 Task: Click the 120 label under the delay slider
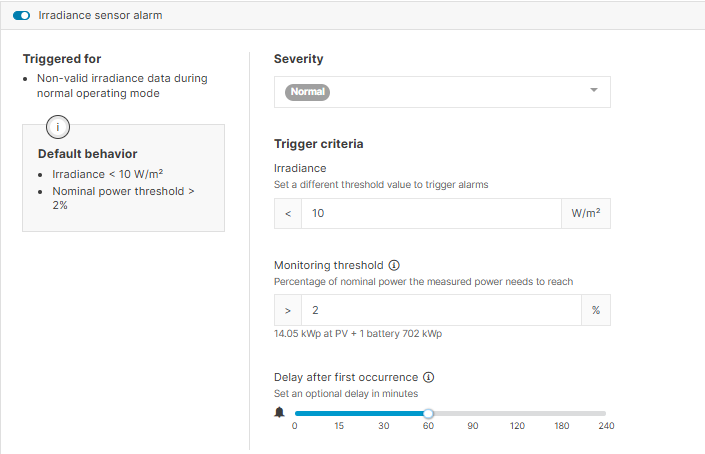coord(517,427)
